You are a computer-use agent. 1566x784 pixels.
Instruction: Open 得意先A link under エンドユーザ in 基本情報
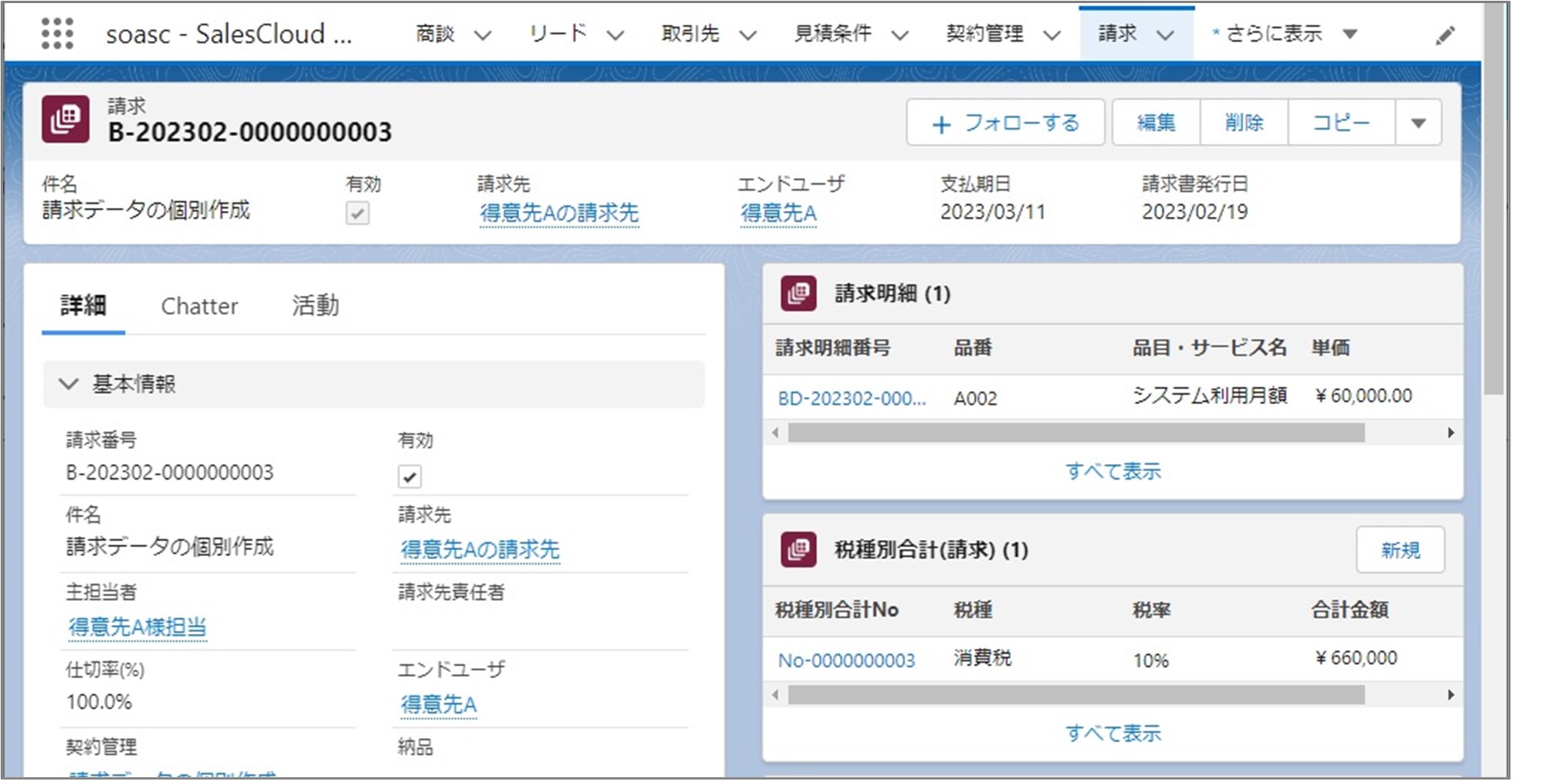pos(438,704)
